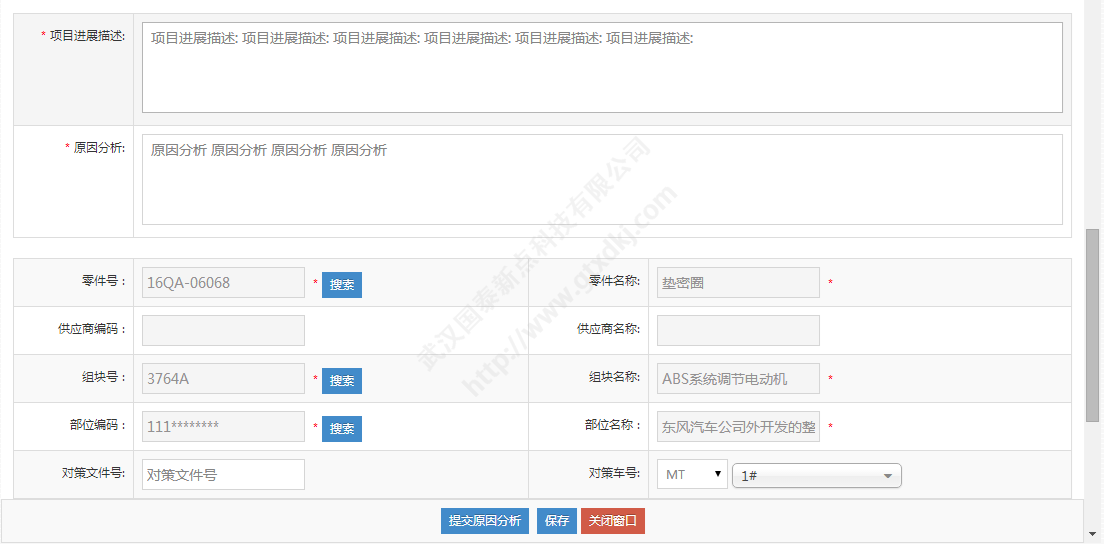Open the MT dropdown for 对策车号
Screen dimensions: 1104x544
(691, 475)
